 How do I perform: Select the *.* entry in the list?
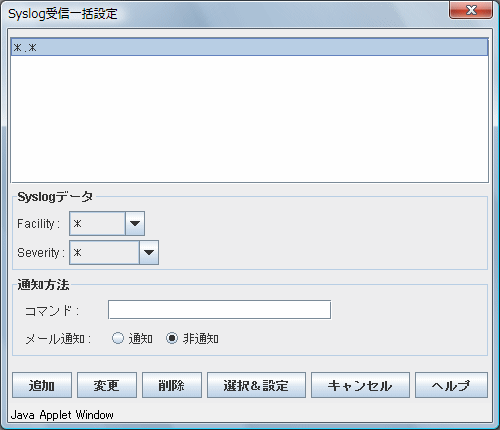tap(249, 47)
